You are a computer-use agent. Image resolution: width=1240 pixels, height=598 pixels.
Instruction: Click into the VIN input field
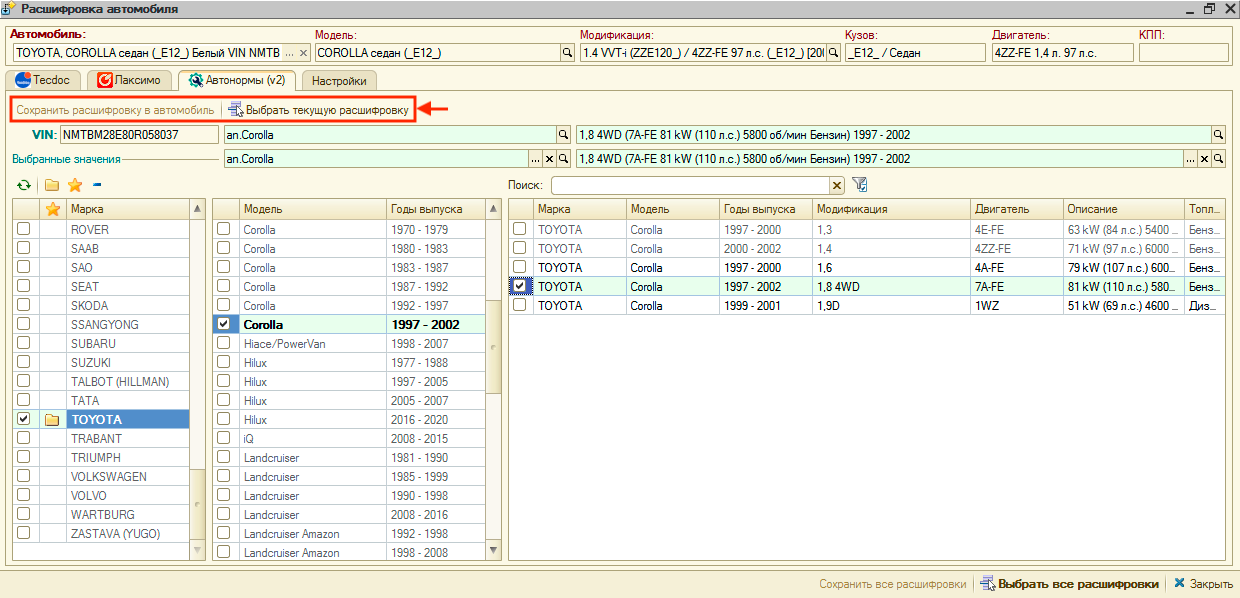coord(139,134)
